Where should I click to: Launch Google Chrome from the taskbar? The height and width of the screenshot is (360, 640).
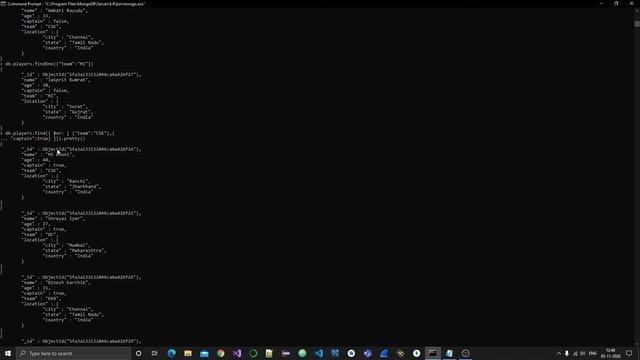pos(220,353)
